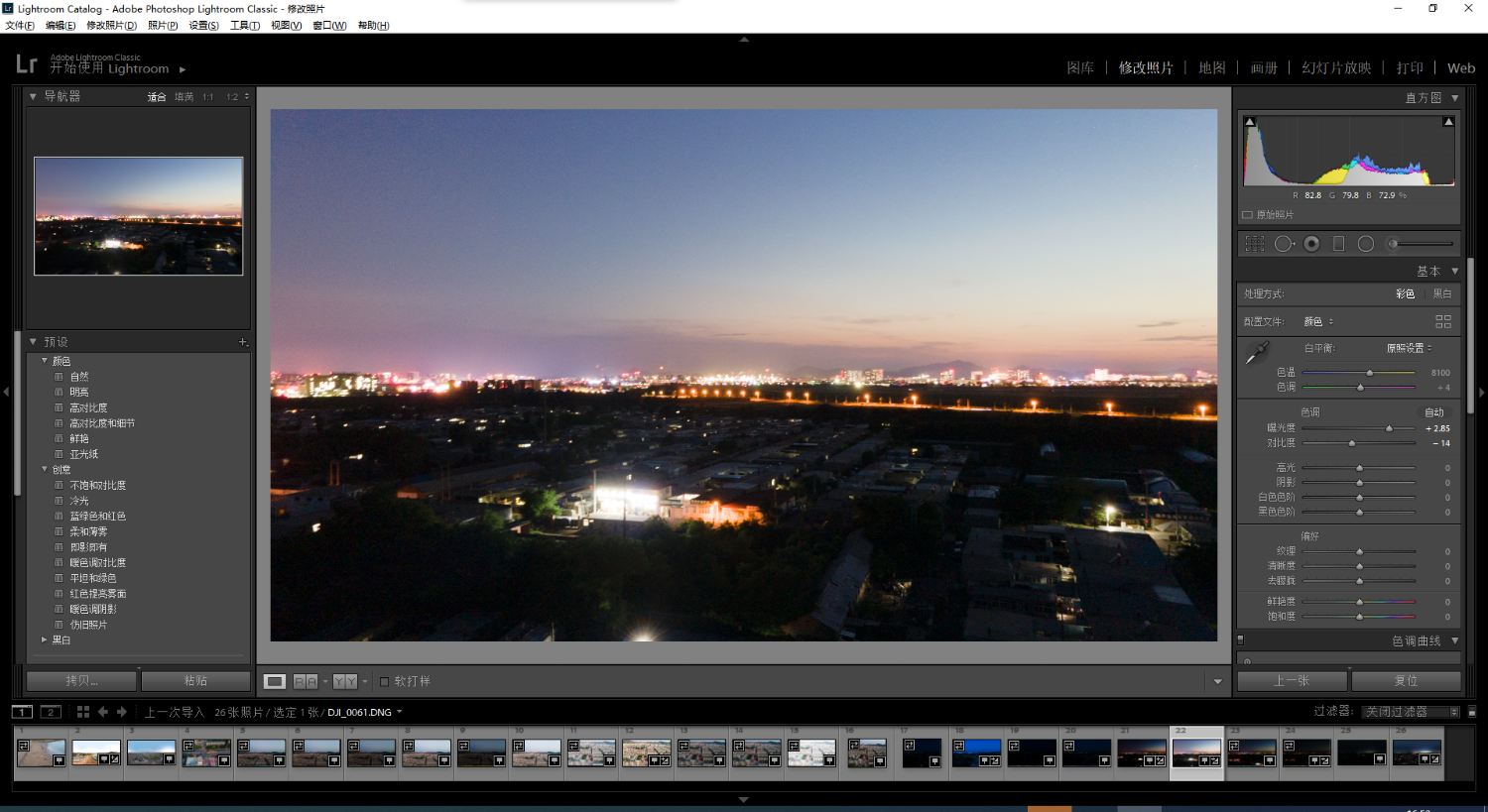Toggle the Tone Curve panel switch

click(1240, 640)
